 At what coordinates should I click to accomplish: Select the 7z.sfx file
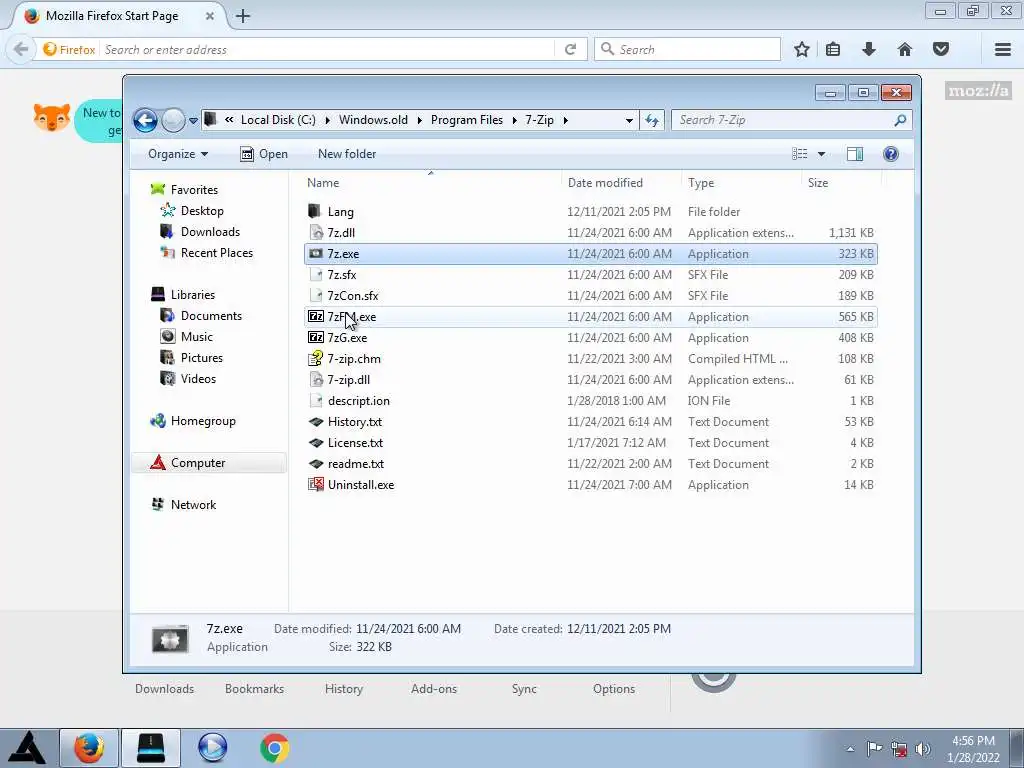[591, 275]
